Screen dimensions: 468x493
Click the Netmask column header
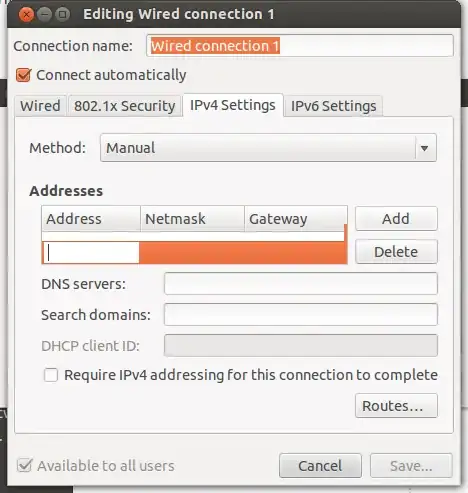(192, 219)
